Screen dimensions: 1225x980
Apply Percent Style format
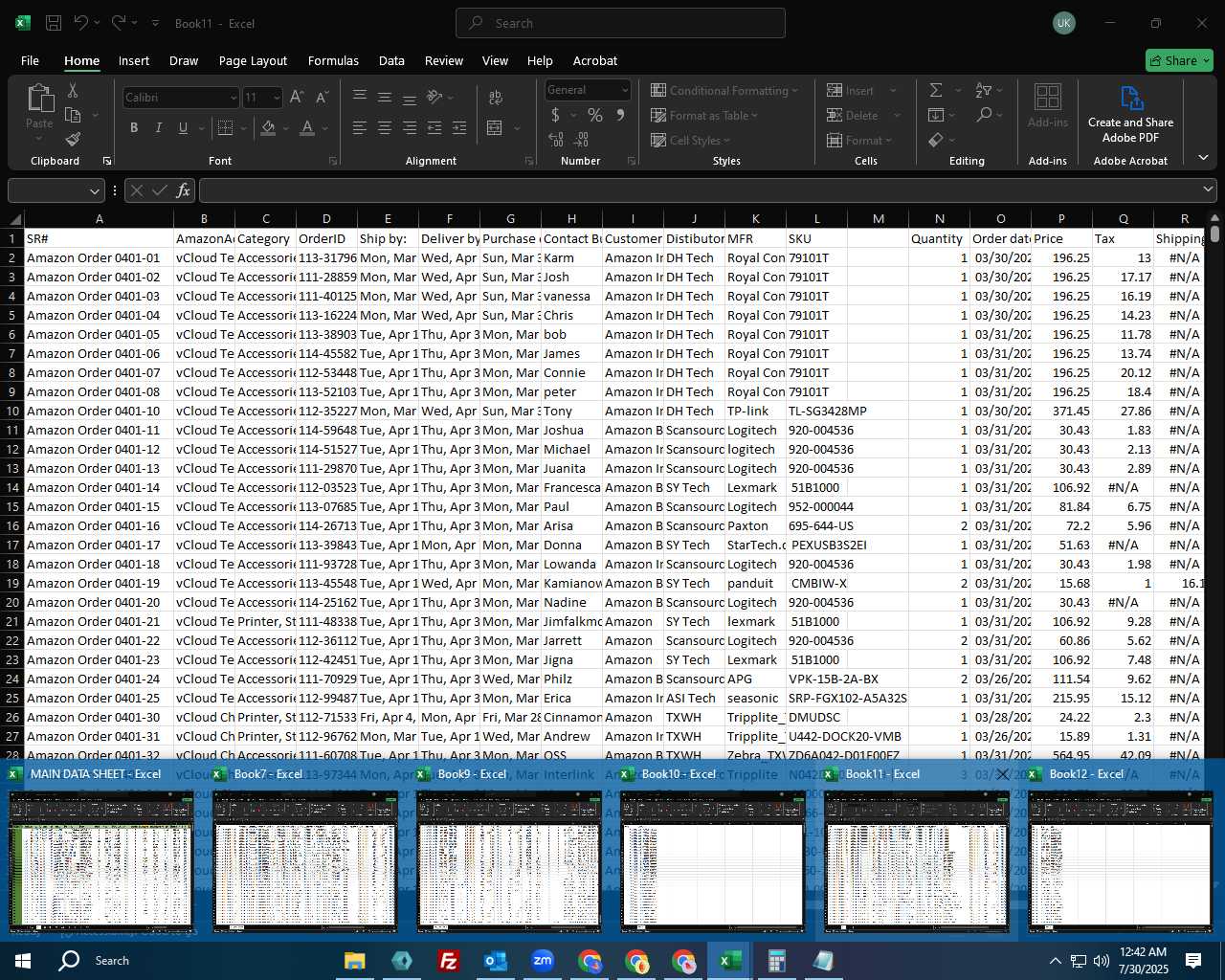pyautogui.click(x=595, y=115)
